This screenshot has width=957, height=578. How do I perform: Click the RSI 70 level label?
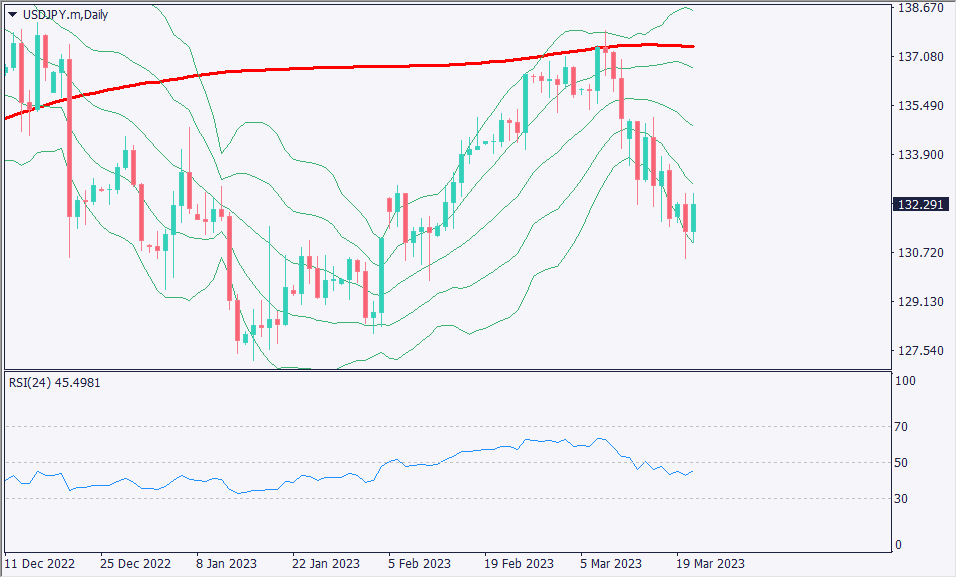click(x=901, y=427)
